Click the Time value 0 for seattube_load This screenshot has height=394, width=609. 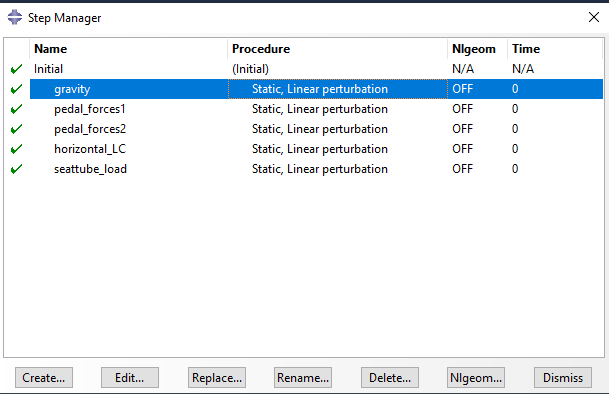pos(515,169)
